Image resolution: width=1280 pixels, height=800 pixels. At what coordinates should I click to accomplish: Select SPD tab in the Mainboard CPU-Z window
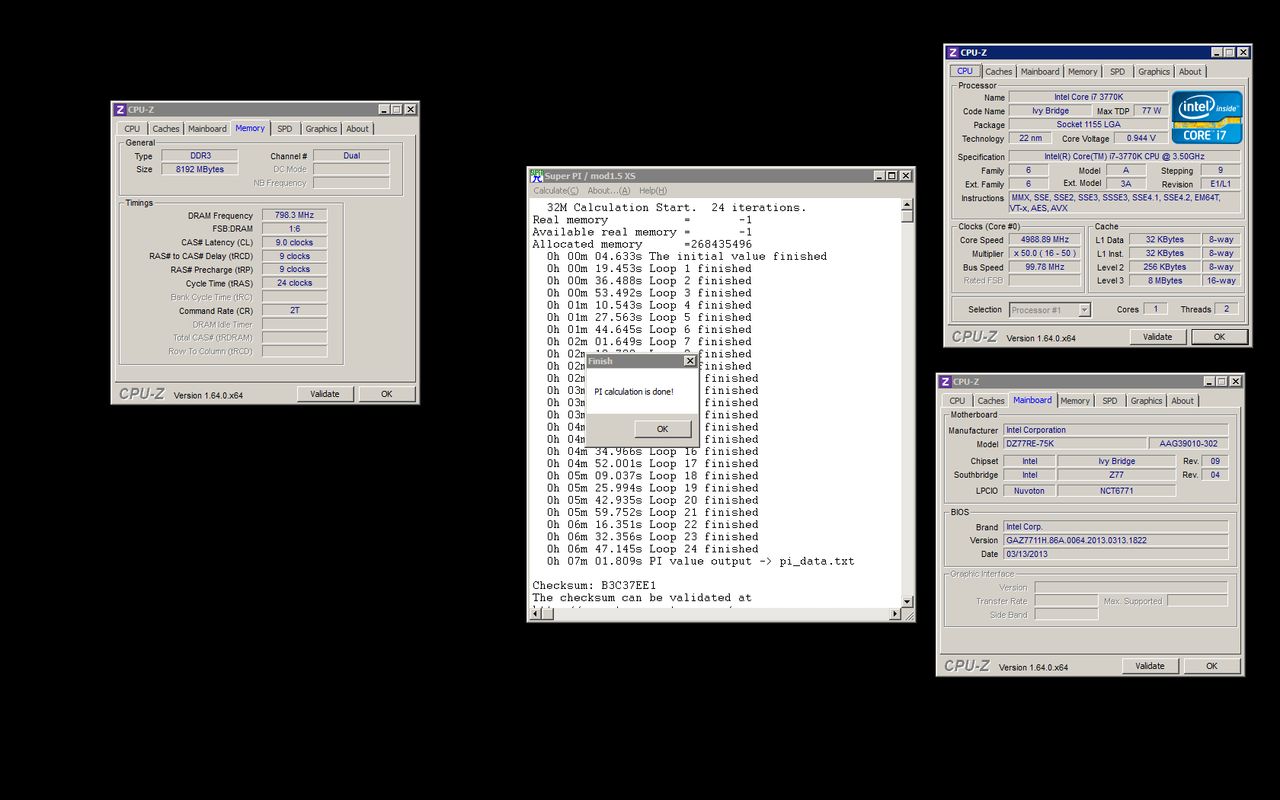[x=1110, y=400]
